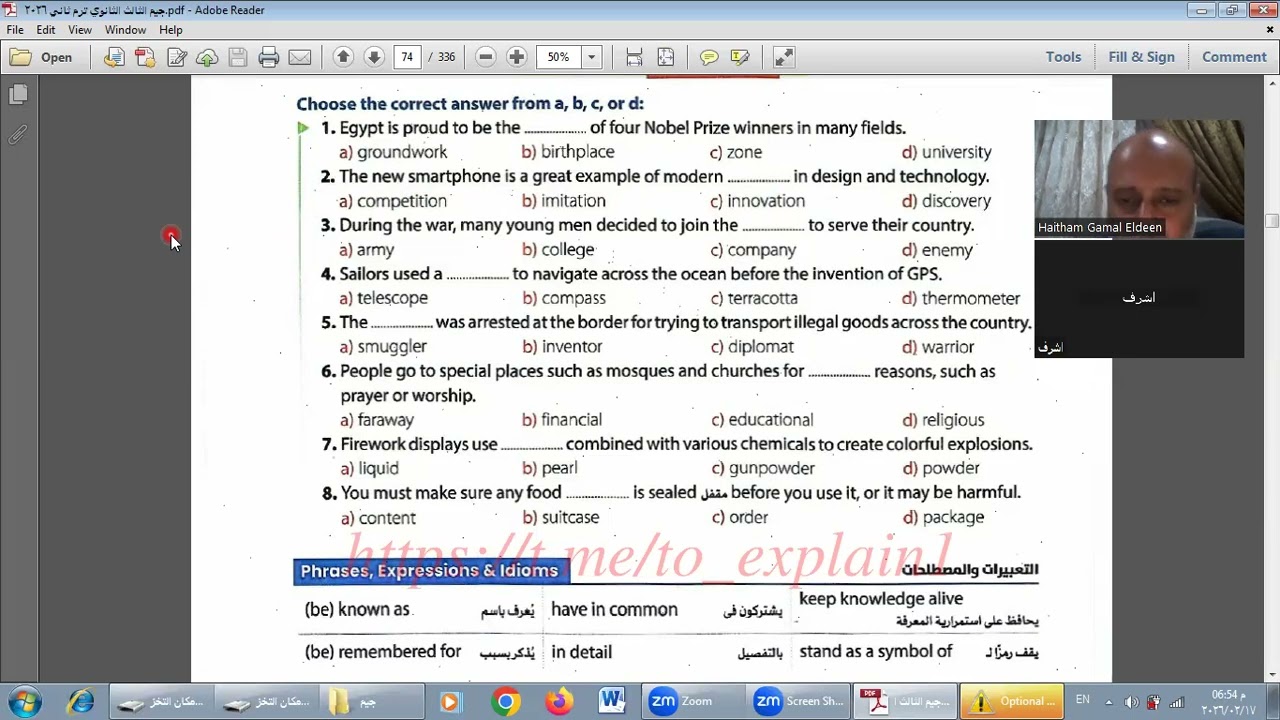Click the Zoom out minus button

(486, 57)
